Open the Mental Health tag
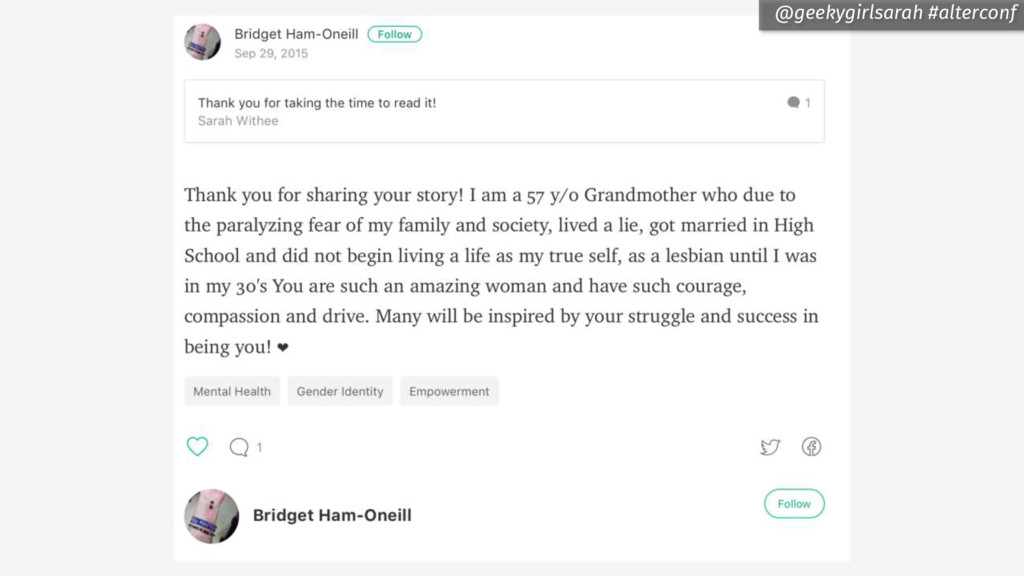The width and height of the screenshot is (1024, 576). pos(232,391)
